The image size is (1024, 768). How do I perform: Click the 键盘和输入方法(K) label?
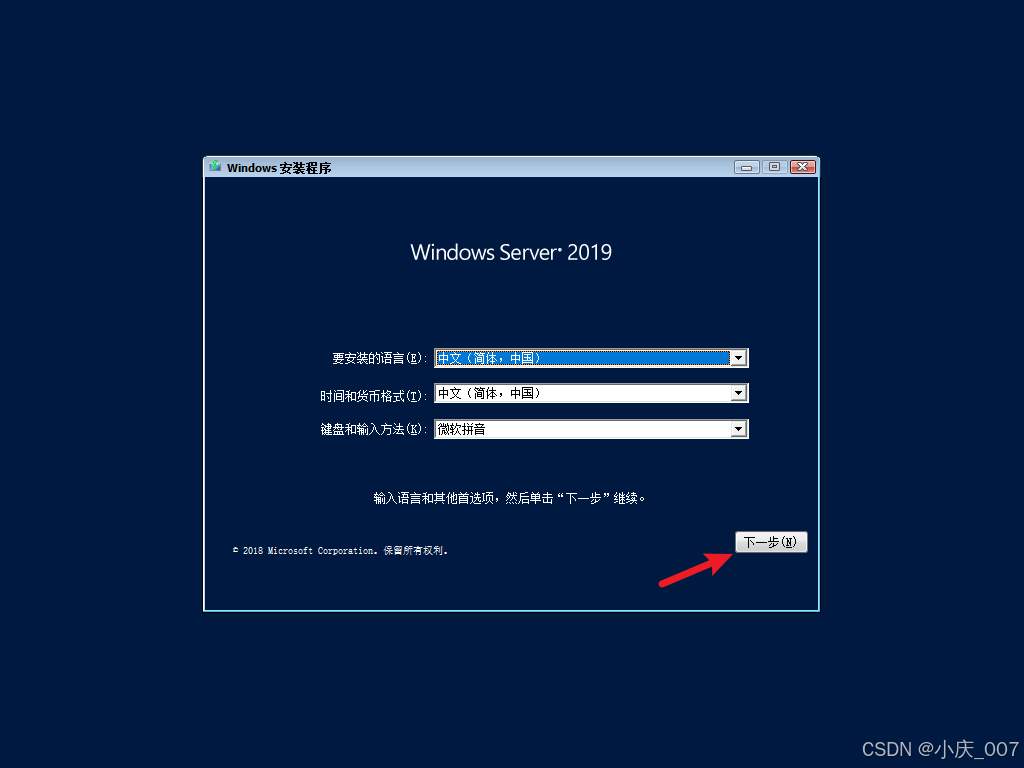point(374,429)
